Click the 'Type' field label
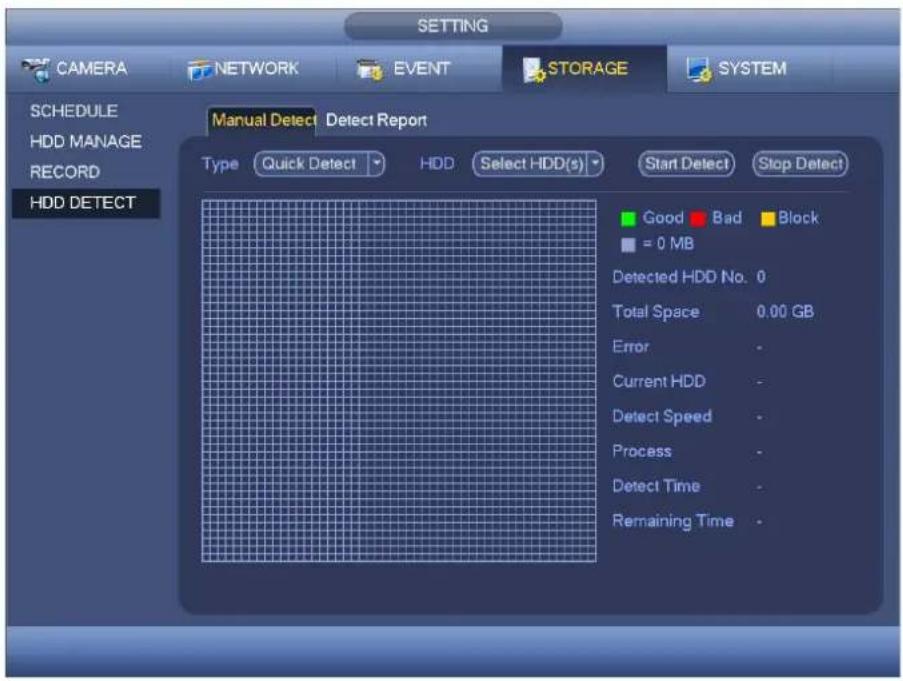 220,165
